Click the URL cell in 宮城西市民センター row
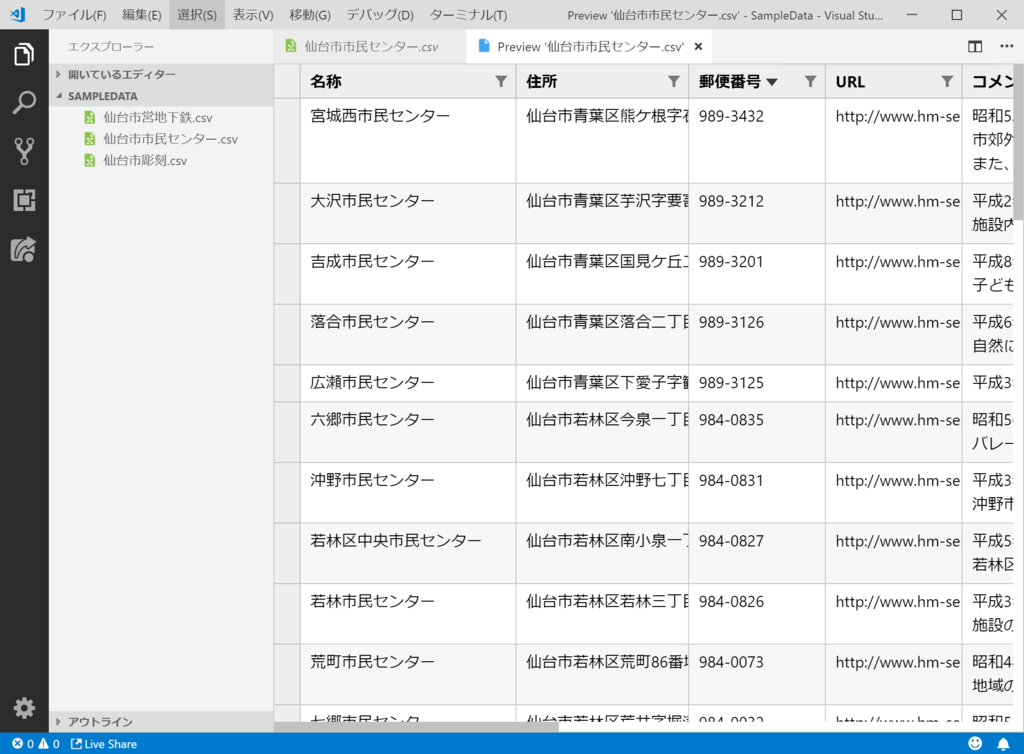1024x754 pixels. click(x=893, y=141)
